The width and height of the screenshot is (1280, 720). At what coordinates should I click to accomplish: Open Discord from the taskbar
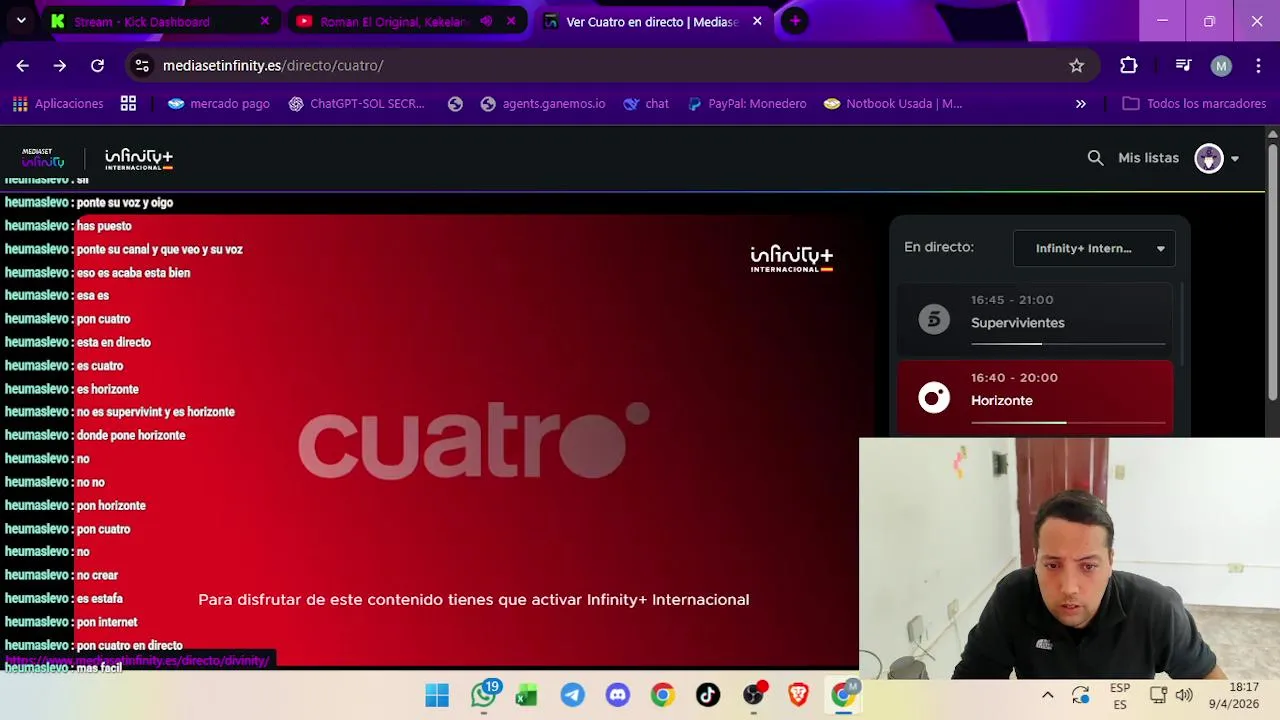(x=618, y=695)
